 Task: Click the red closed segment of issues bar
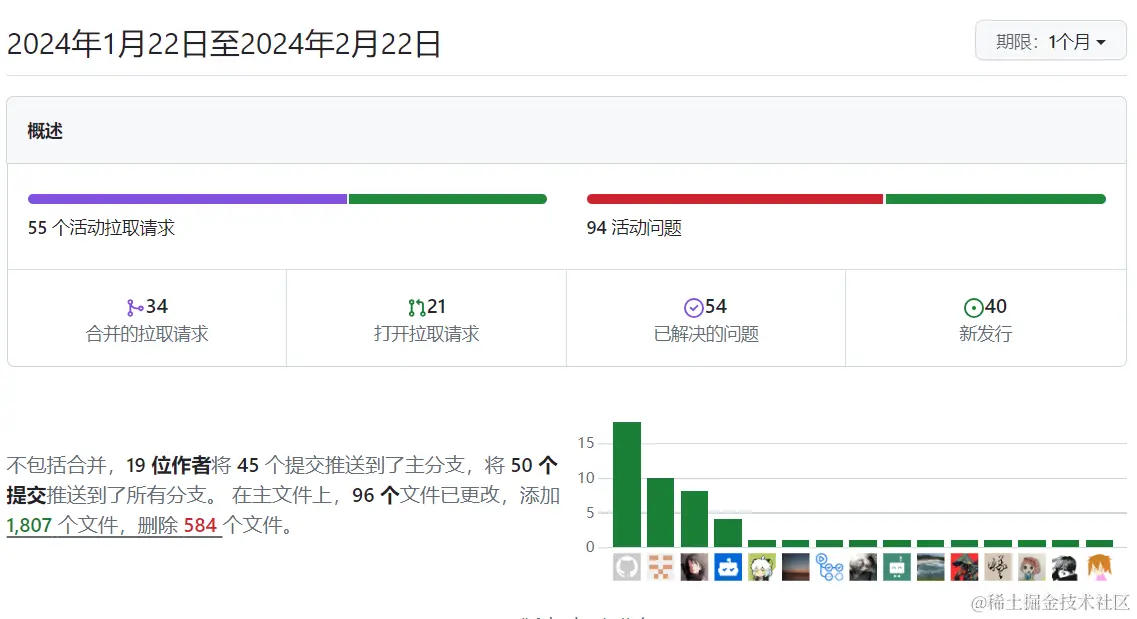pyautogui.click(x=735, y=199)
